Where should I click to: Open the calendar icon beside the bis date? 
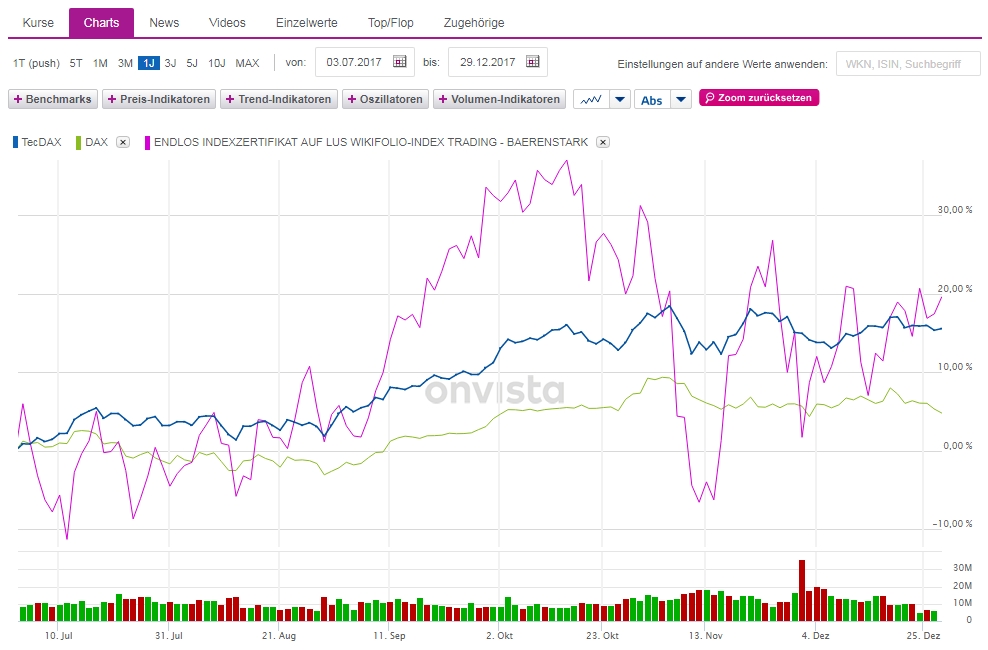(x=532, y=62)
